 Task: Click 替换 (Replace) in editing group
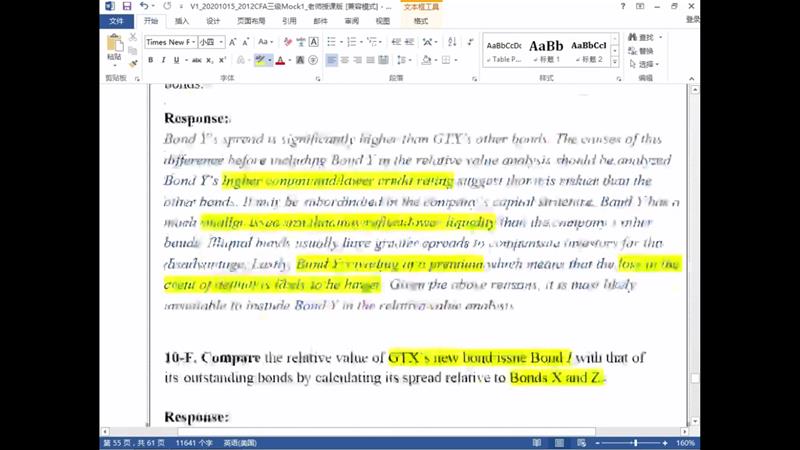click(x=645, y=51)
